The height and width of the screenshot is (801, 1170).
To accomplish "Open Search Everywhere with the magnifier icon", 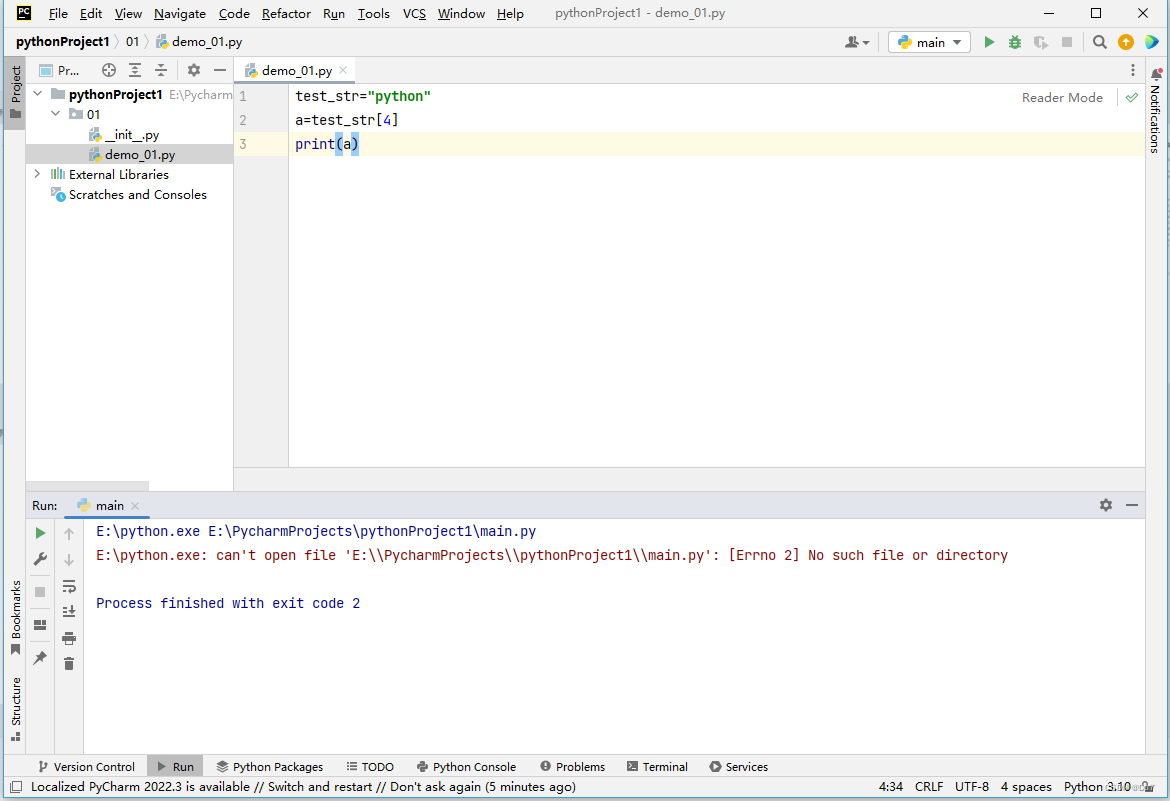I will [x=1098, y=42].
